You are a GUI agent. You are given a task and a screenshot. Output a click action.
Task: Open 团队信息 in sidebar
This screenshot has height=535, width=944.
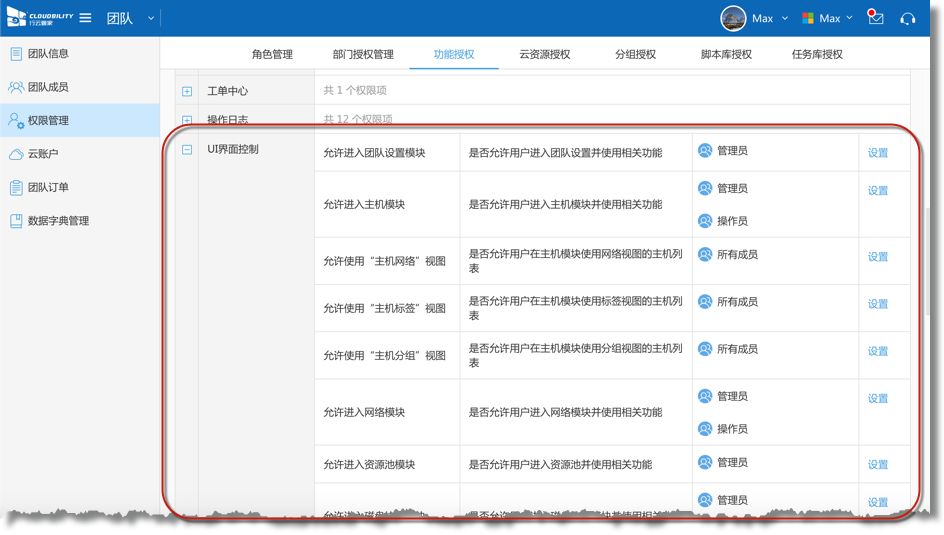click(x=48, y=54)
